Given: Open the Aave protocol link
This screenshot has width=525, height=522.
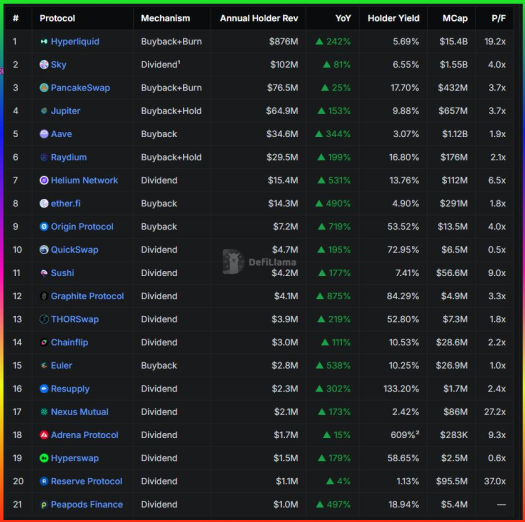Looking at the screenshot, I should (x=61, y=134).
